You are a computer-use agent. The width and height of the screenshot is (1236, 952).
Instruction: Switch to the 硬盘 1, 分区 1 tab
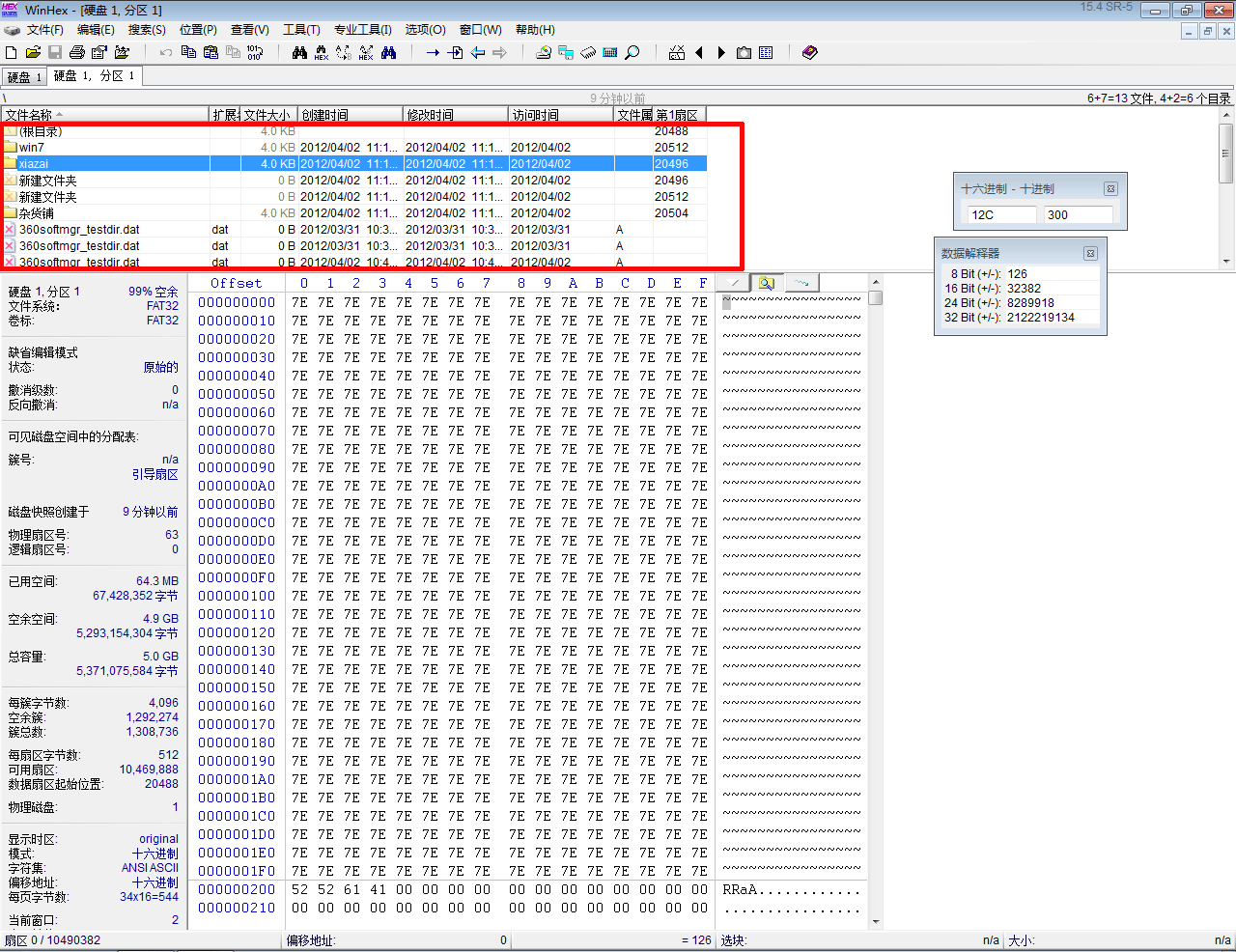[95, 75]
